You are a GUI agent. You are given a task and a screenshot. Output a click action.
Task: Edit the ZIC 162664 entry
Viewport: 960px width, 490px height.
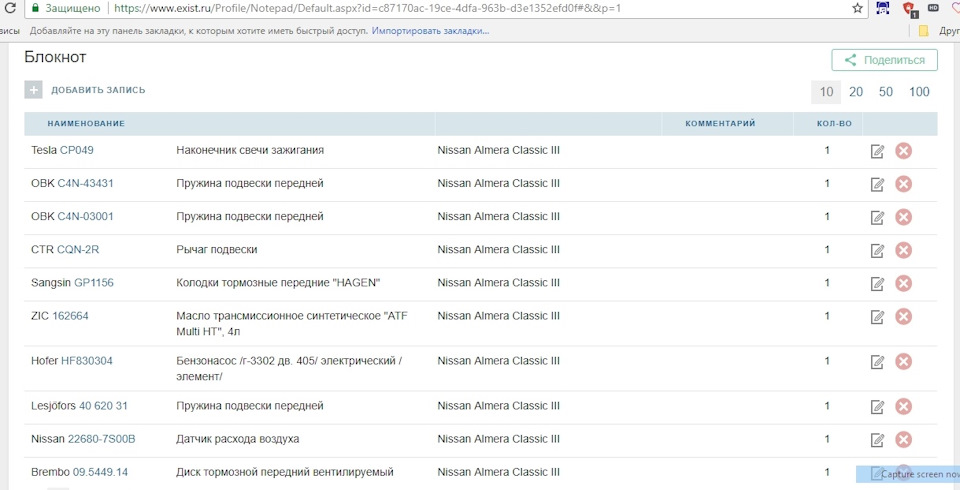tap(877, 317)
